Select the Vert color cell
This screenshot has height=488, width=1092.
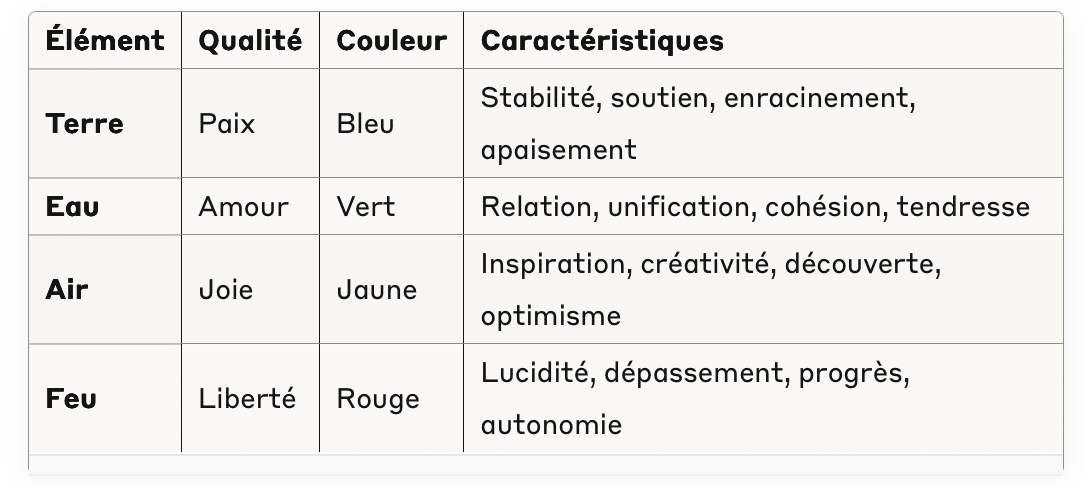click(x=365, y=207)
